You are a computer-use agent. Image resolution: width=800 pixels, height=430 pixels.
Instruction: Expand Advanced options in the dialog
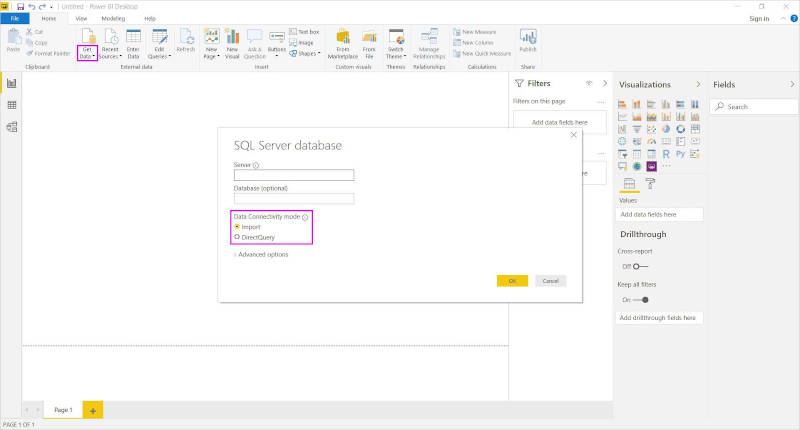pyautogui.click(x=261, y=255)
